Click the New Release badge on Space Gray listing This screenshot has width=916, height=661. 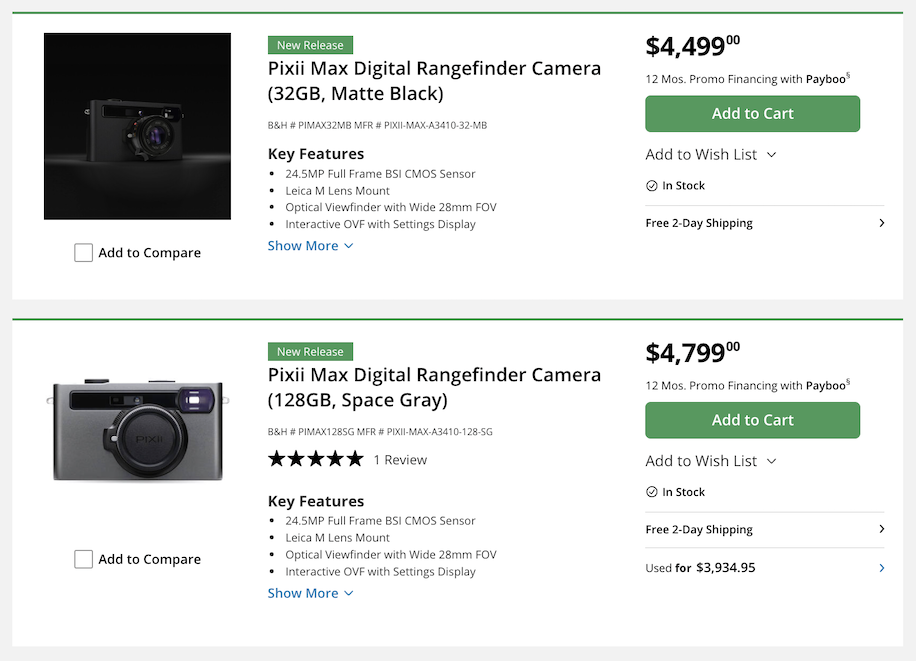click(310, 351)
